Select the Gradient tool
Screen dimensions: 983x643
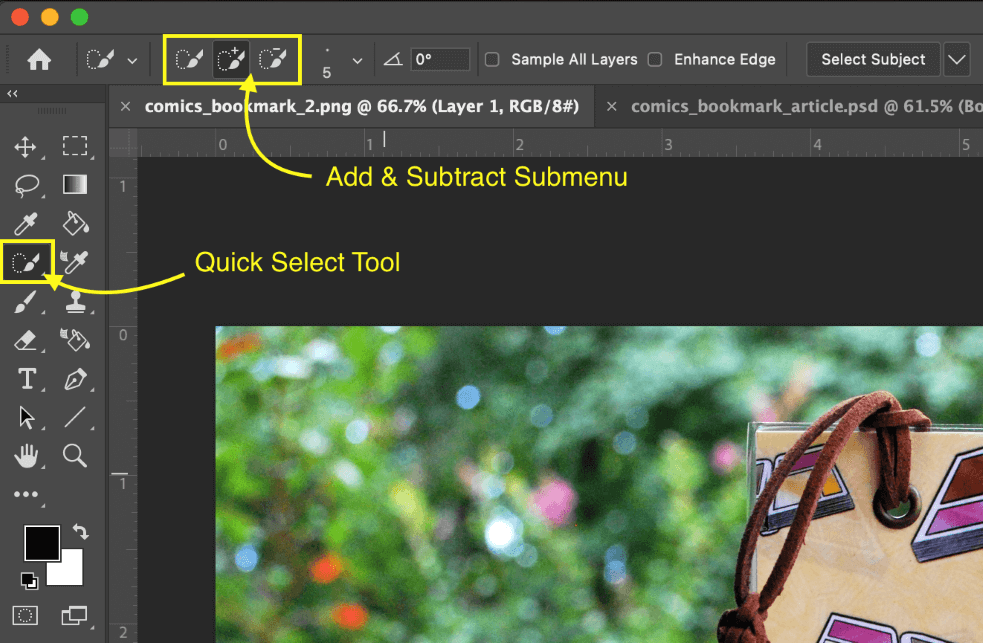[75, 185]
